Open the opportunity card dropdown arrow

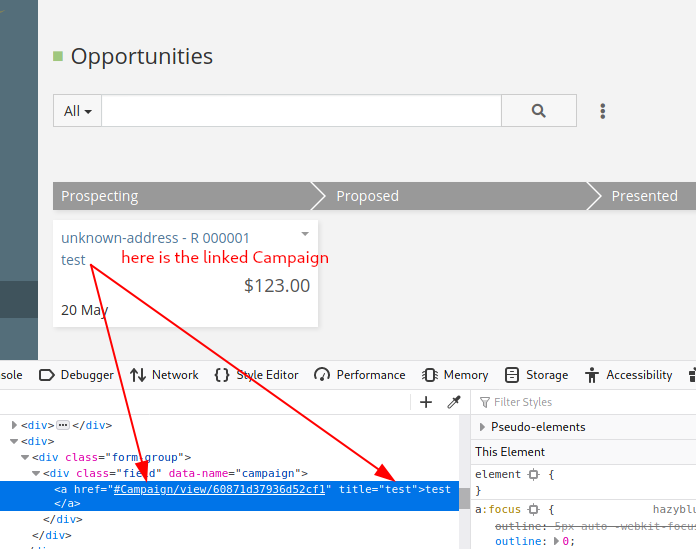tap(305, 234)
